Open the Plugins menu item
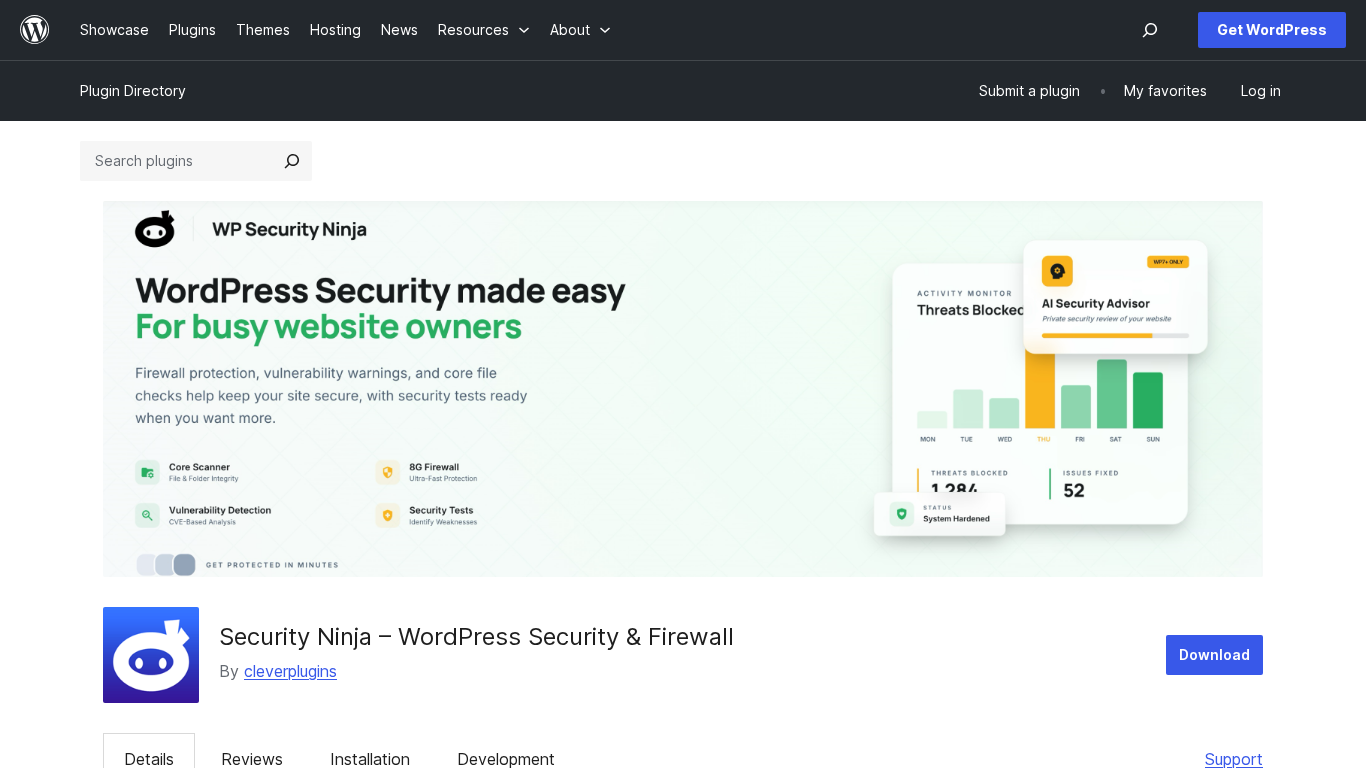This screenshot has height=768, width=1366. point(192,30)
